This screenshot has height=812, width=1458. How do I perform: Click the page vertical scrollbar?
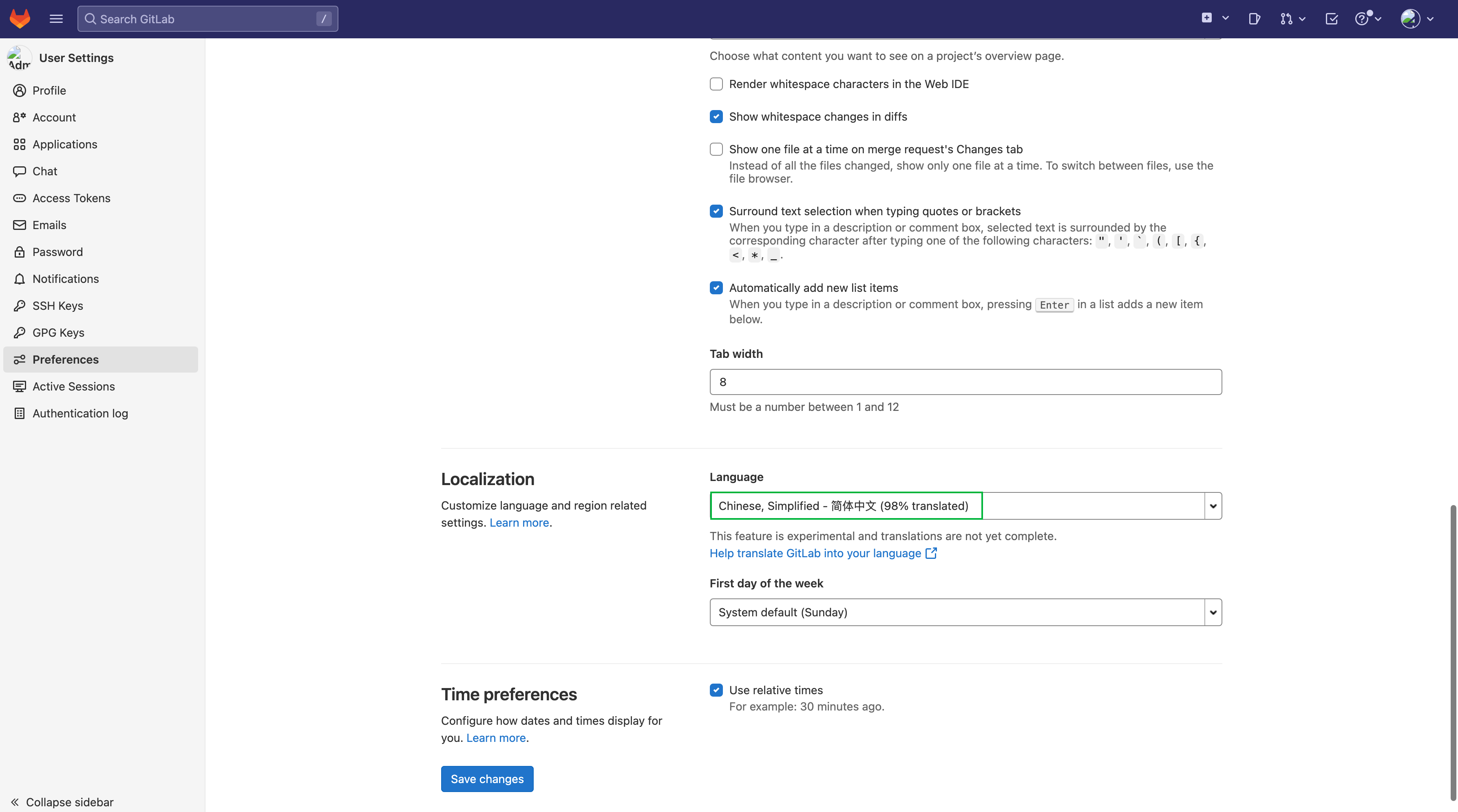click(1453, 653)
